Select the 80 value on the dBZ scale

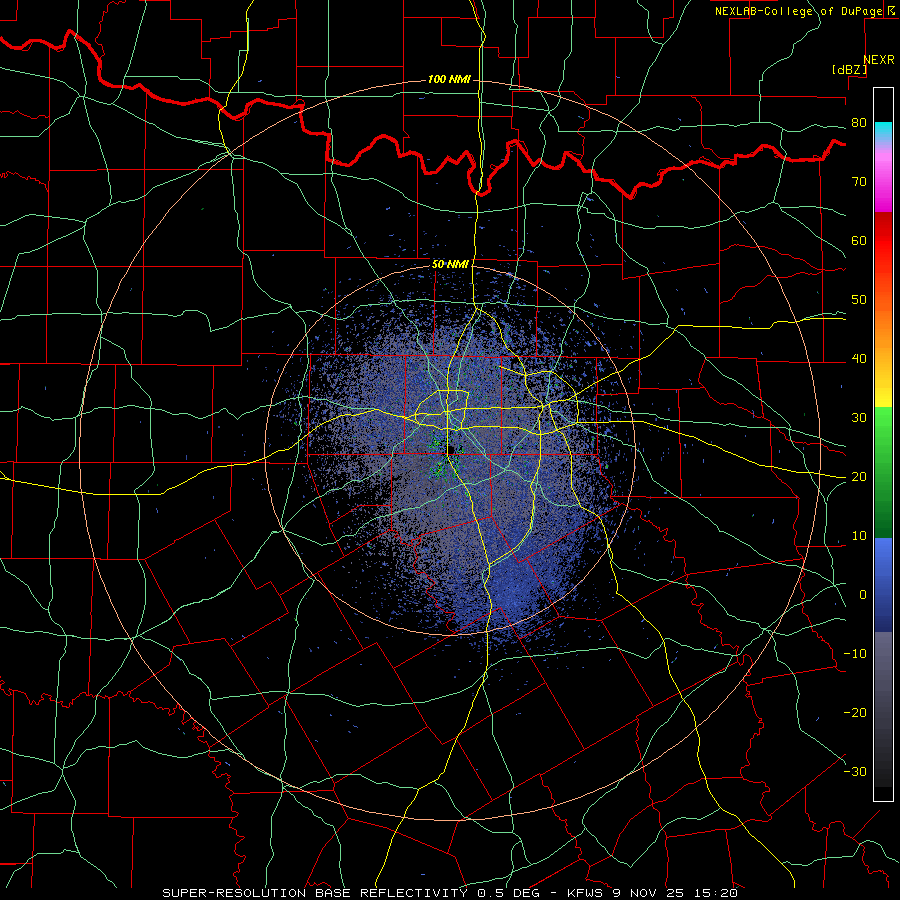[859, 123]
